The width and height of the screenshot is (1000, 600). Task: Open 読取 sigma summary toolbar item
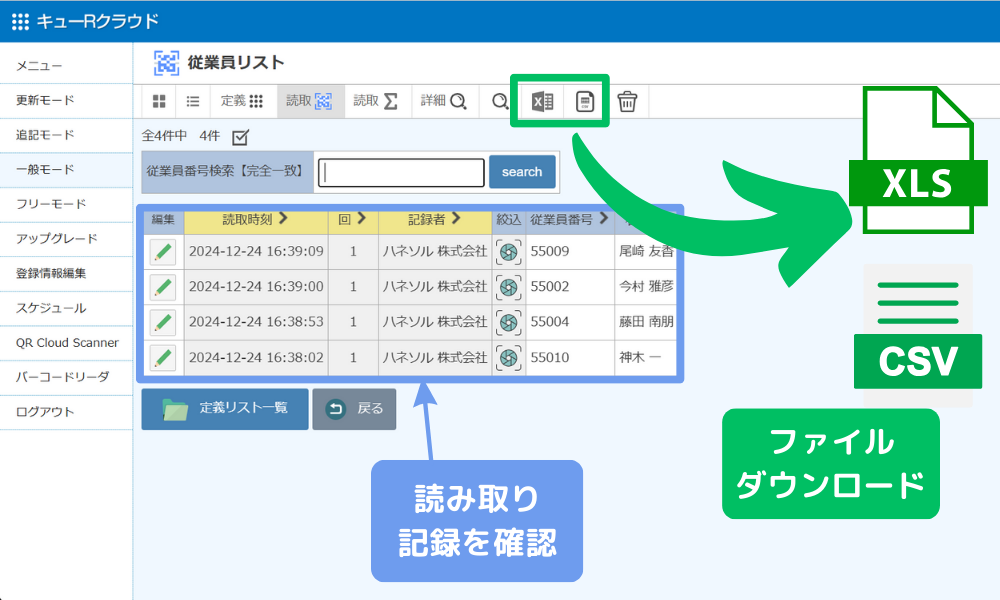point(377,101)
